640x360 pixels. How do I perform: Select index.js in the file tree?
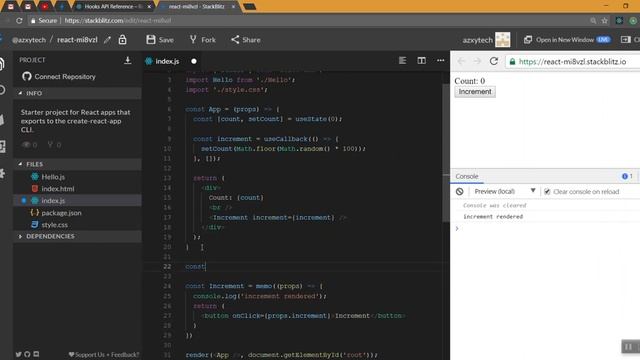point(53,200)
